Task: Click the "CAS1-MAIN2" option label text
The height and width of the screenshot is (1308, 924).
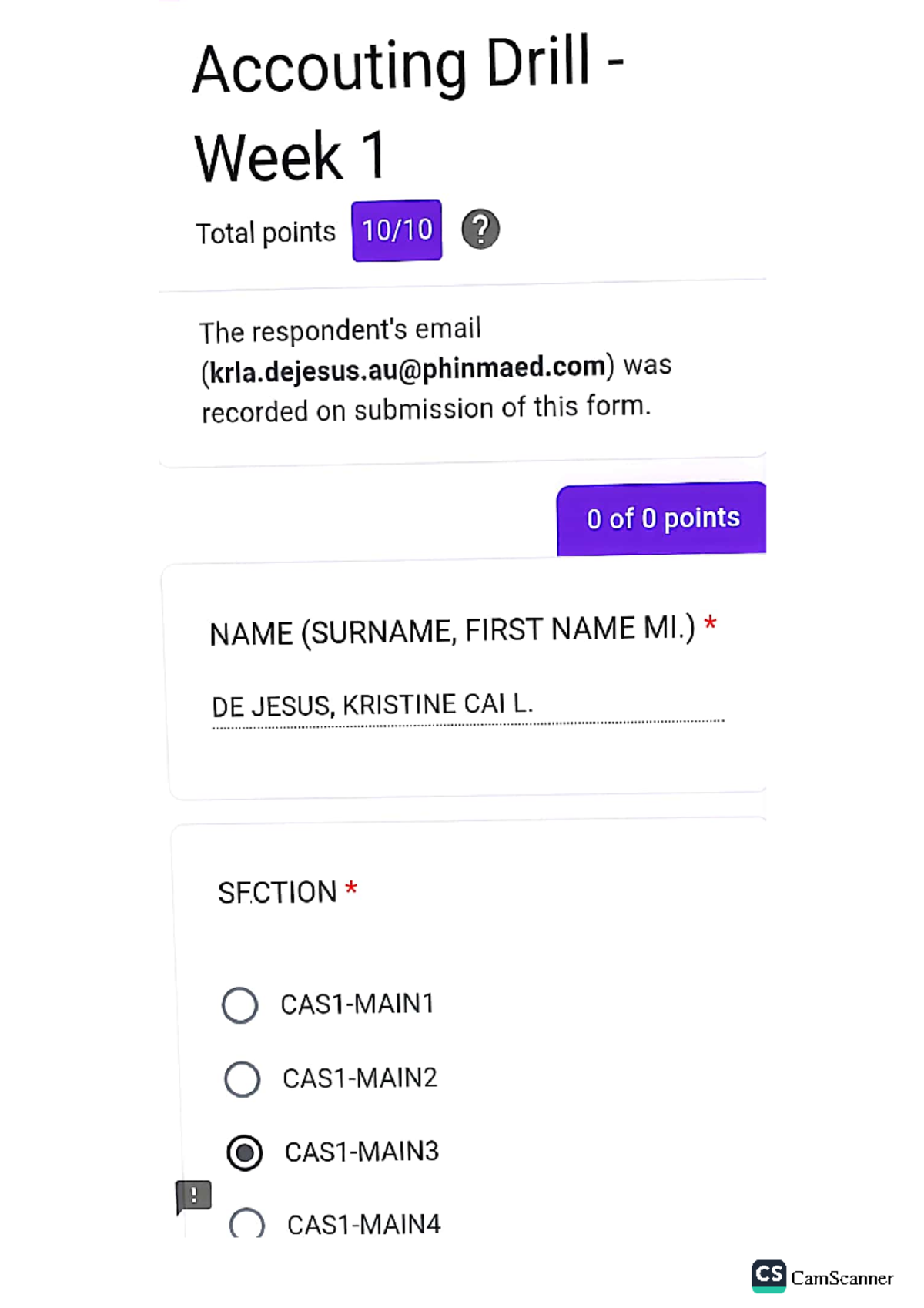Action: coord(360,1078)
